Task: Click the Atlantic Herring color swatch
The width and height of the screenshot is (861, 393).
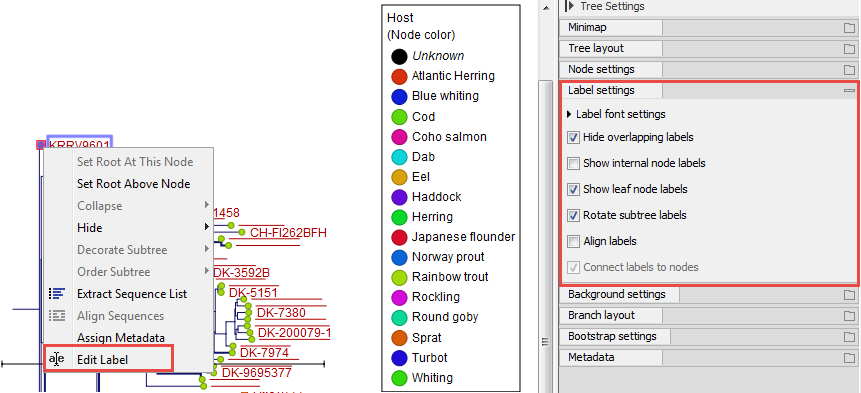Action: (x=399, y=76)
